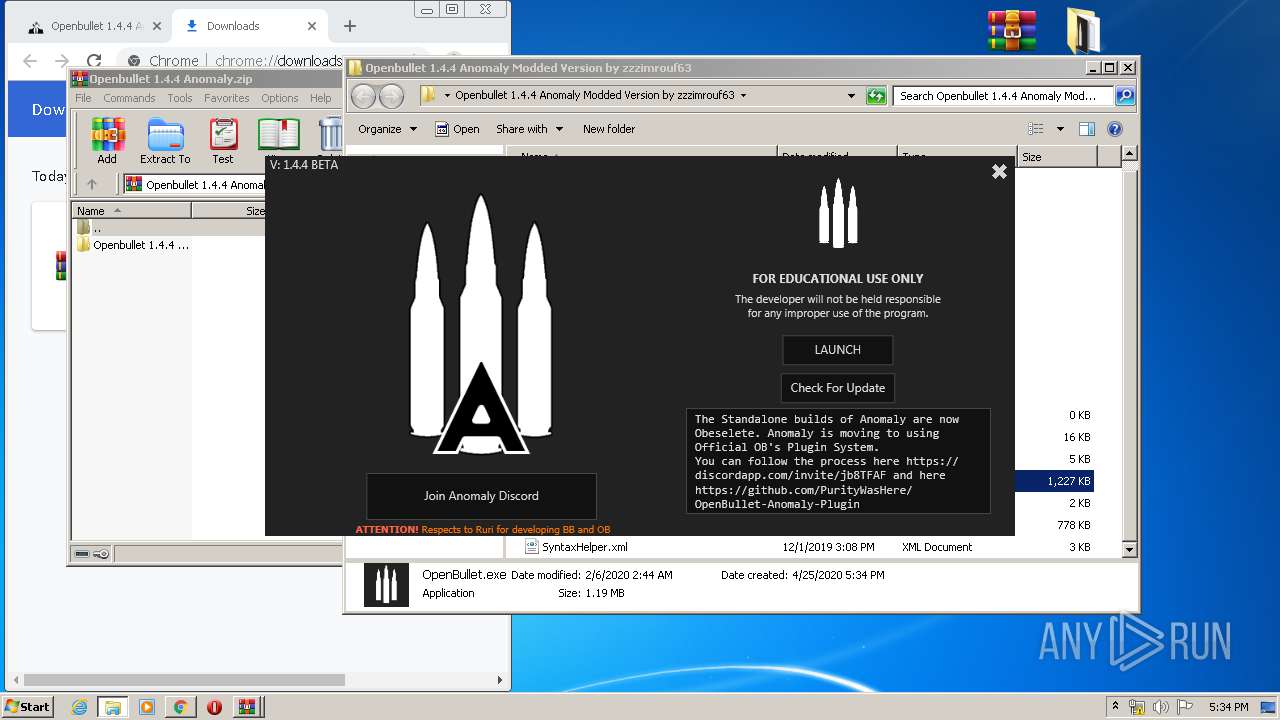The width and height of the screenshot is (1280, 720).
Task: Click WinRAR taskbar icon
Action: 246,707
